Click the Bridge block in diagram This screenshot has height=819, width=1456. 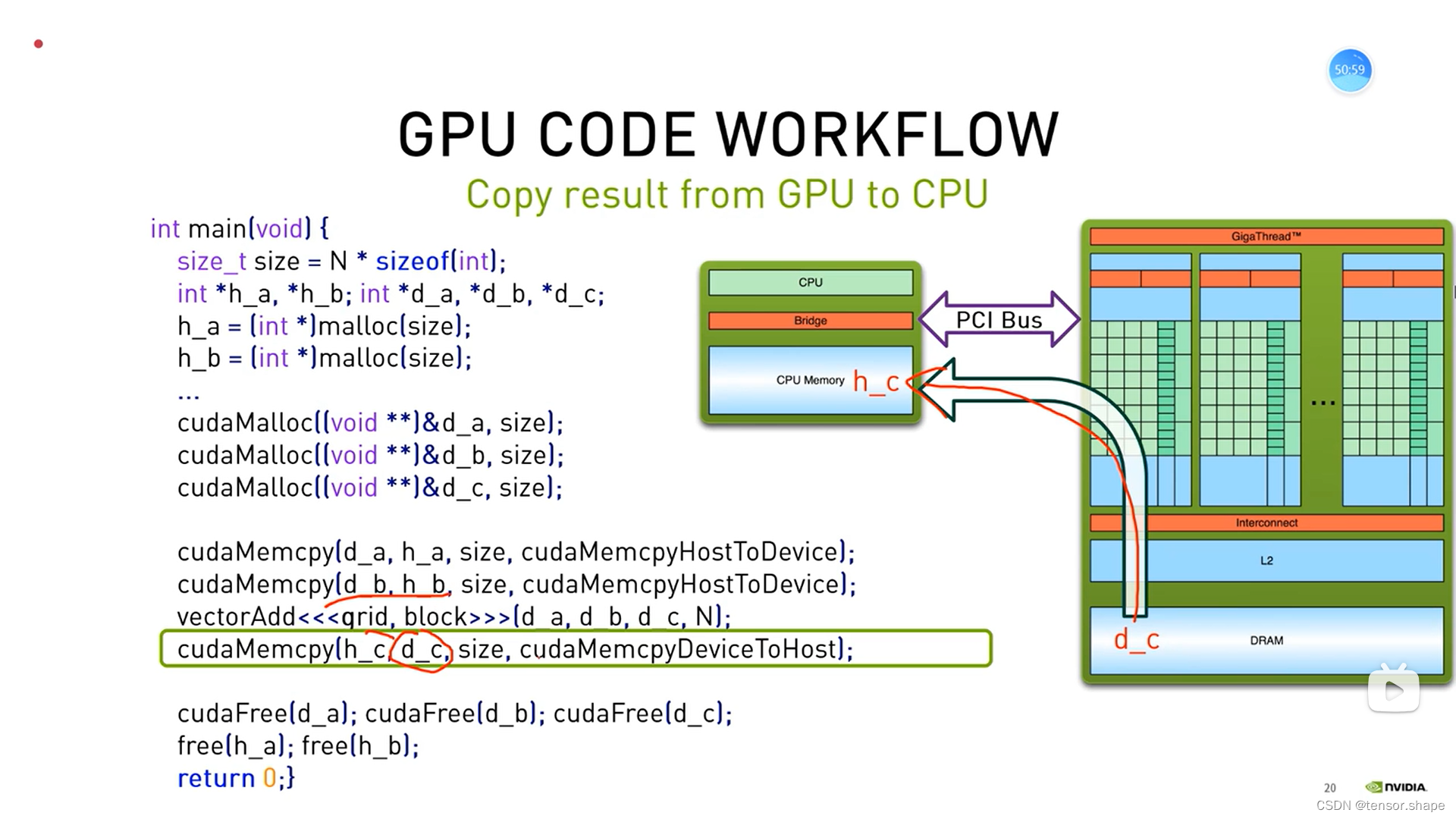811,321
